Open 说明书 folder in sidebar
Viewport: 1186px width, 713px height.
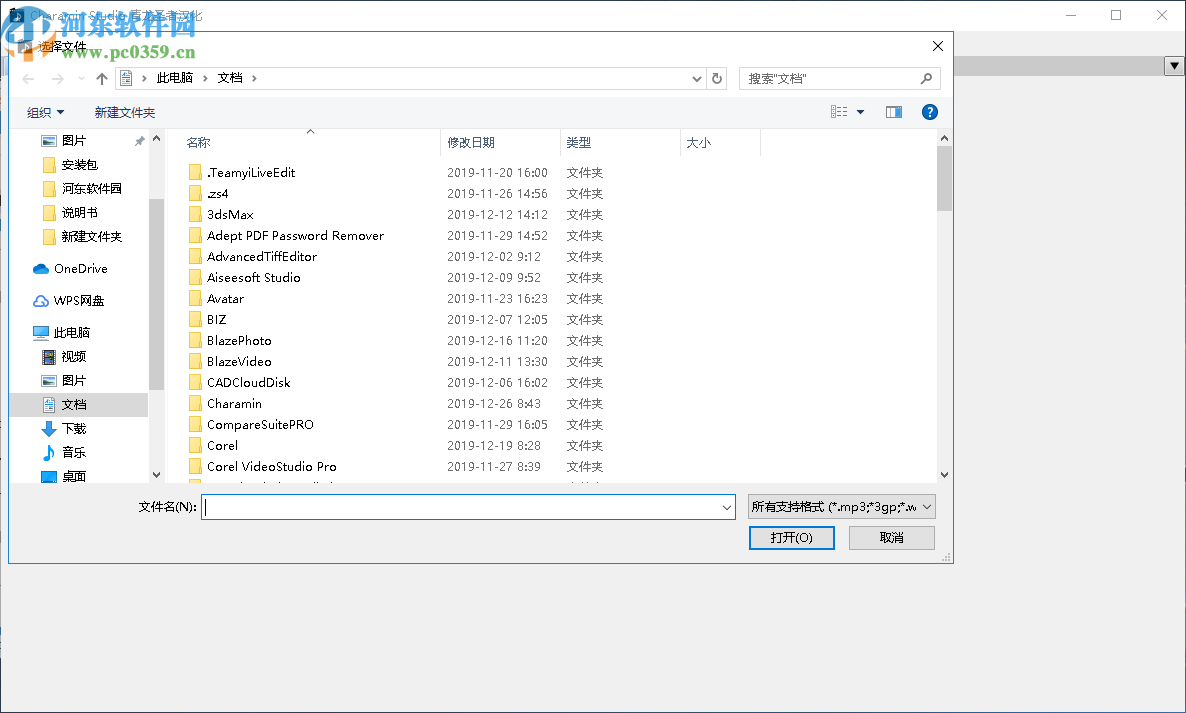pyautogui.click(x=79, y=213)
